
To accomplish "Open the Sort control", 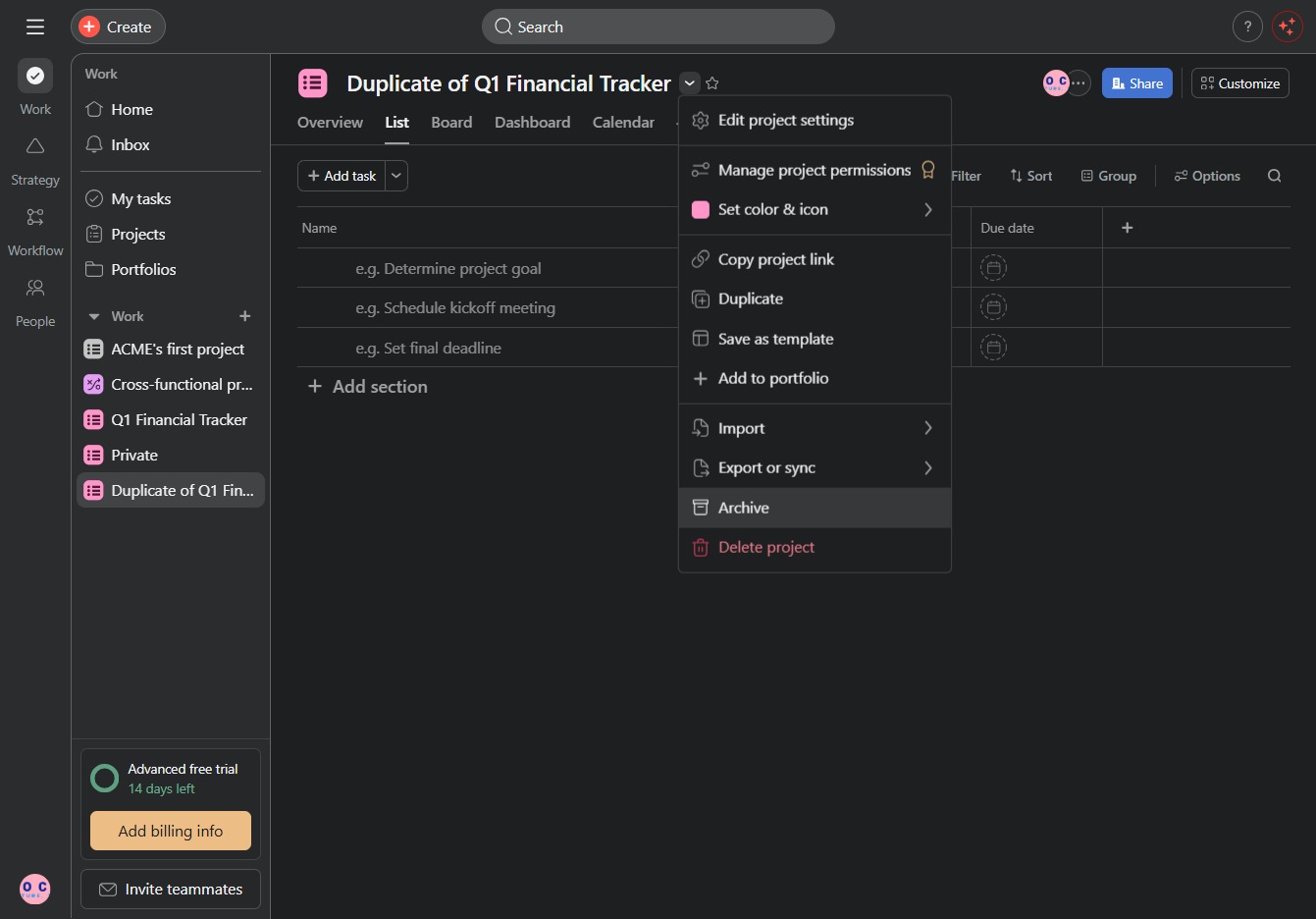I will pyautogui.click(x=1030, y=176).
